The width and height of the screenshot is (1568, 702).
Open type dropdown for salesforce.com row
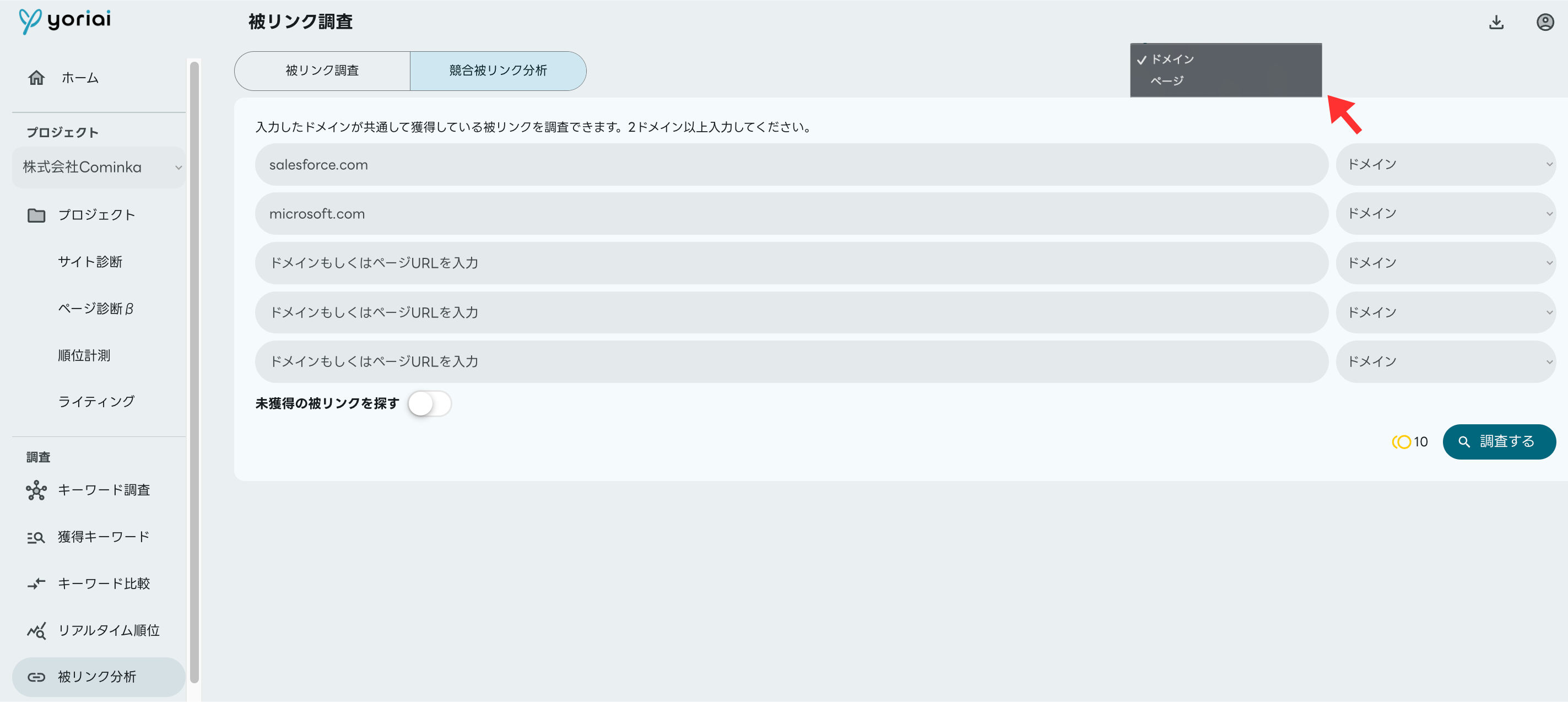point(1446,164)
